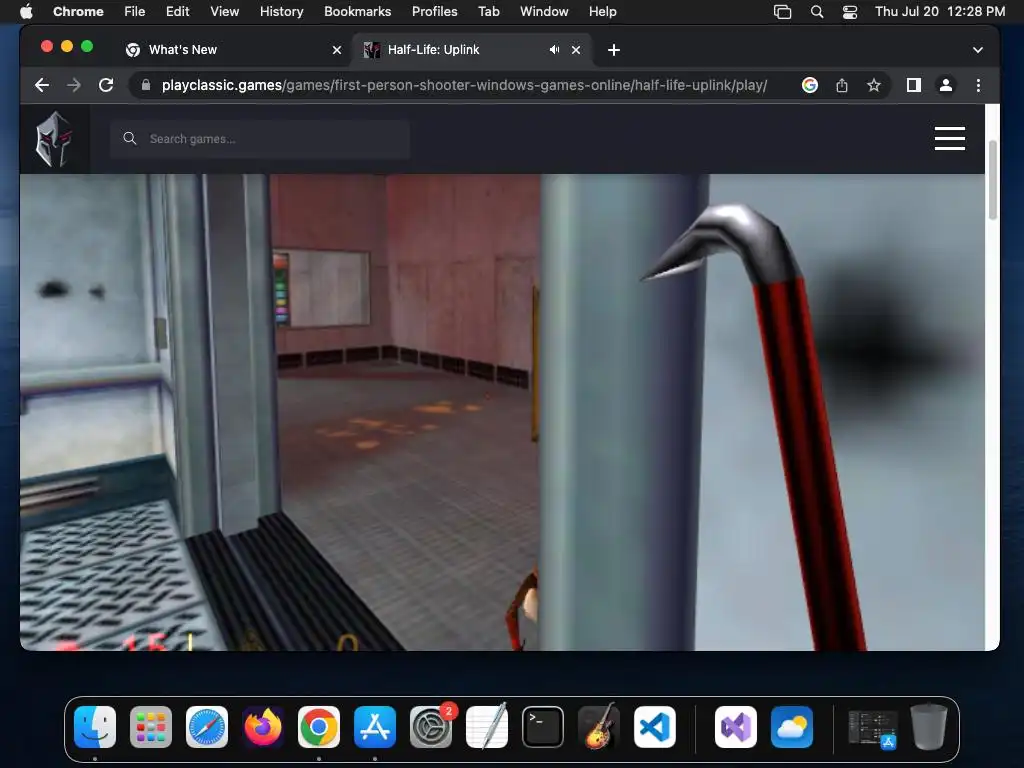Open Spotlight search in menu bar
This screenshot has width=1024, height=768.
816,11
